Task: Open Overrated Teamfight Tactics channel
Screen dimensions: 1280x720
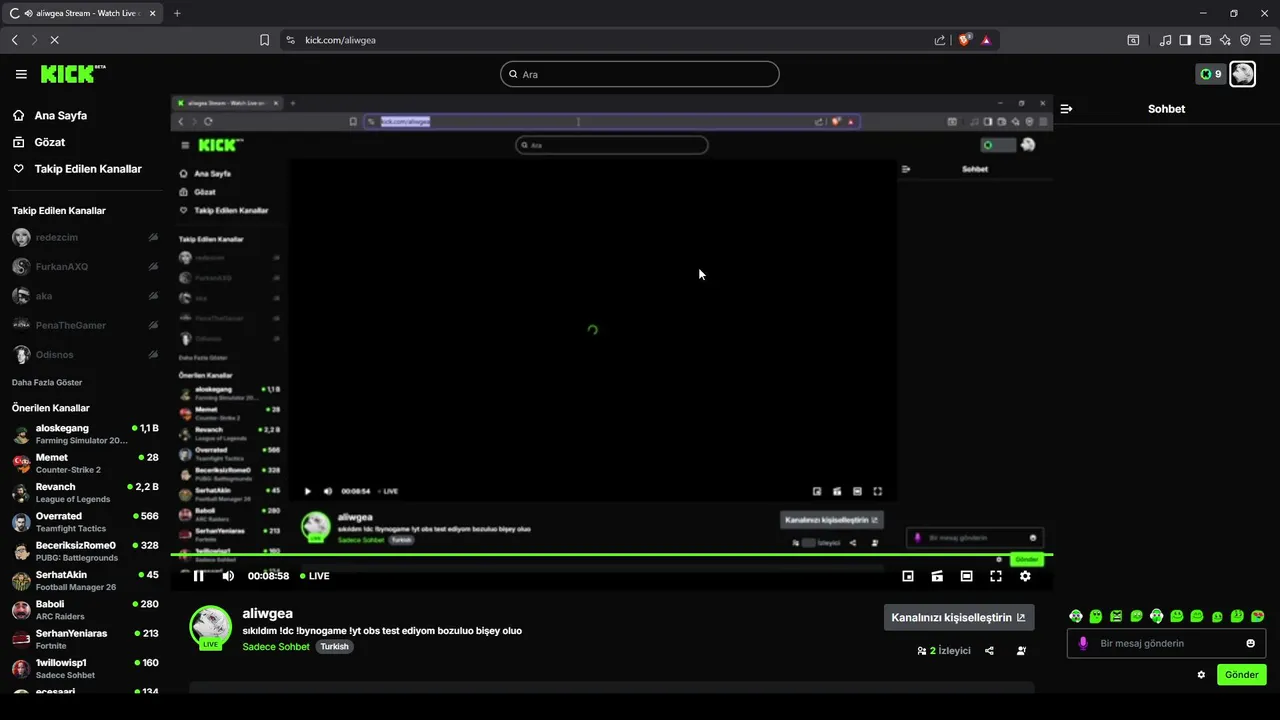Action: click(x=85, y=522)
